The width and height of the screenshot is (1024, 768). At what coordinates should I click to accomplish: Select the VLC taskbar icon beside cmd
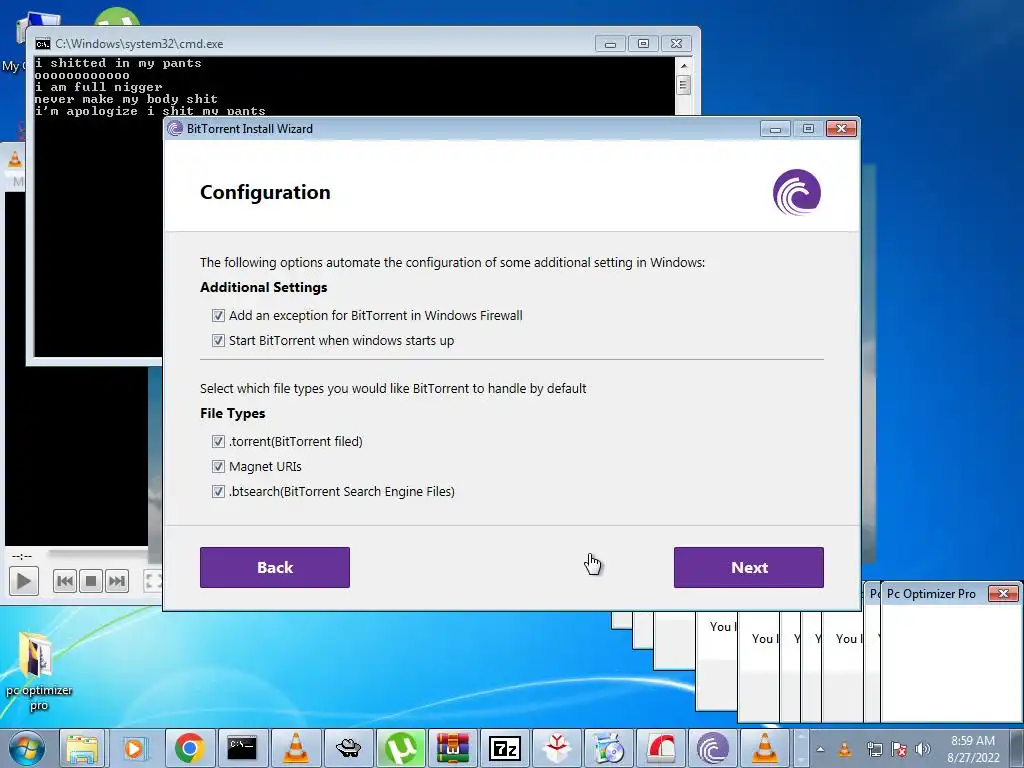[295, 748]
